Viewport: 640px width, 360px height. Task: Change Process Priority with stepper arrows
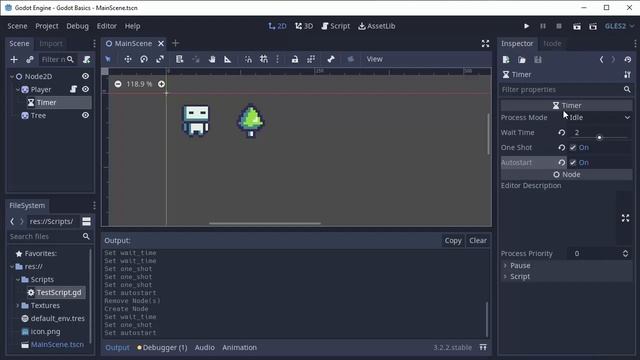tap(625, 253)
